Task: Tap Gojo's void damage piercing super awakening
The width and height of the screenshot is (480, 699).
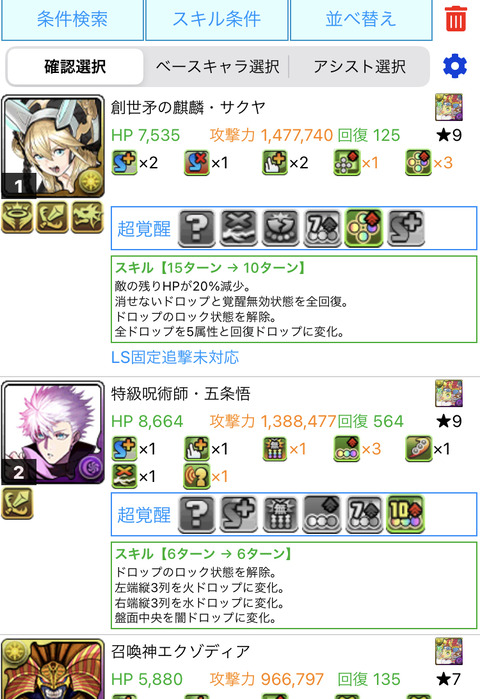Action: coord(280,514)
